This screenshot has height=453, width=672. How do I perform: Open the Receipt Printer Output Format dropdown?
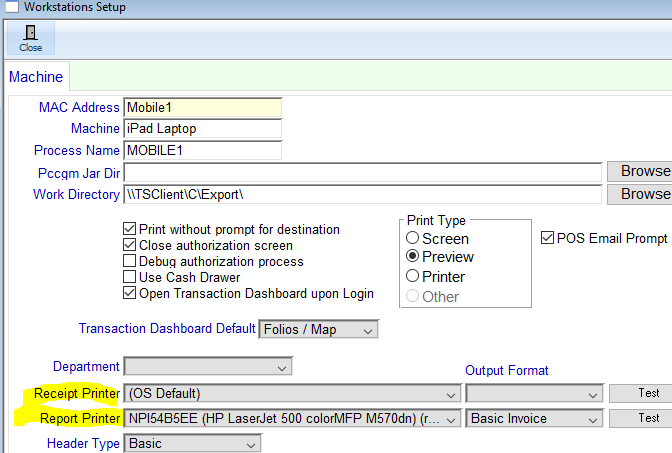534,393
